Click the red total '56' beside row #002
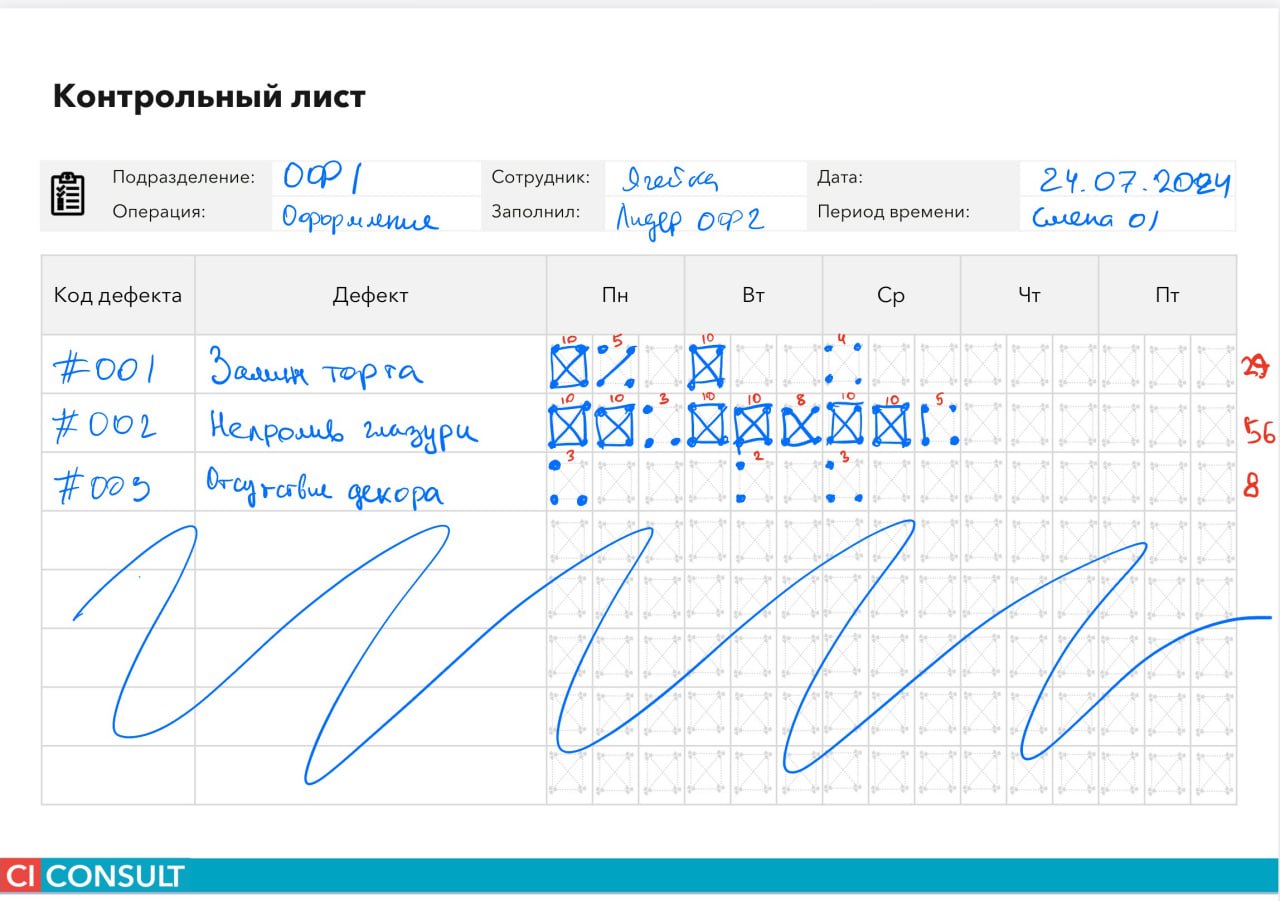This screenshot has height=901, width=1280. point(1259,431)
